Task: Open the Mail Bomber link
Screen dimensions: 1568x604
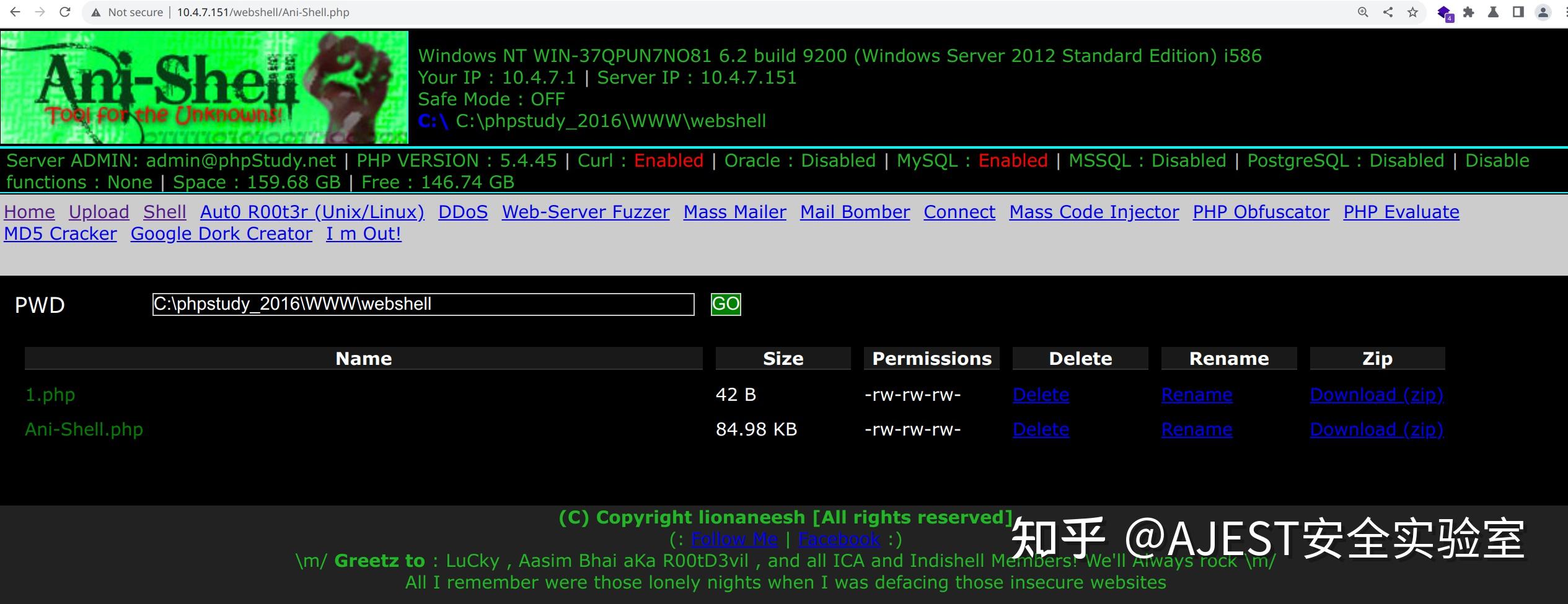Action: tap(855, 212)
